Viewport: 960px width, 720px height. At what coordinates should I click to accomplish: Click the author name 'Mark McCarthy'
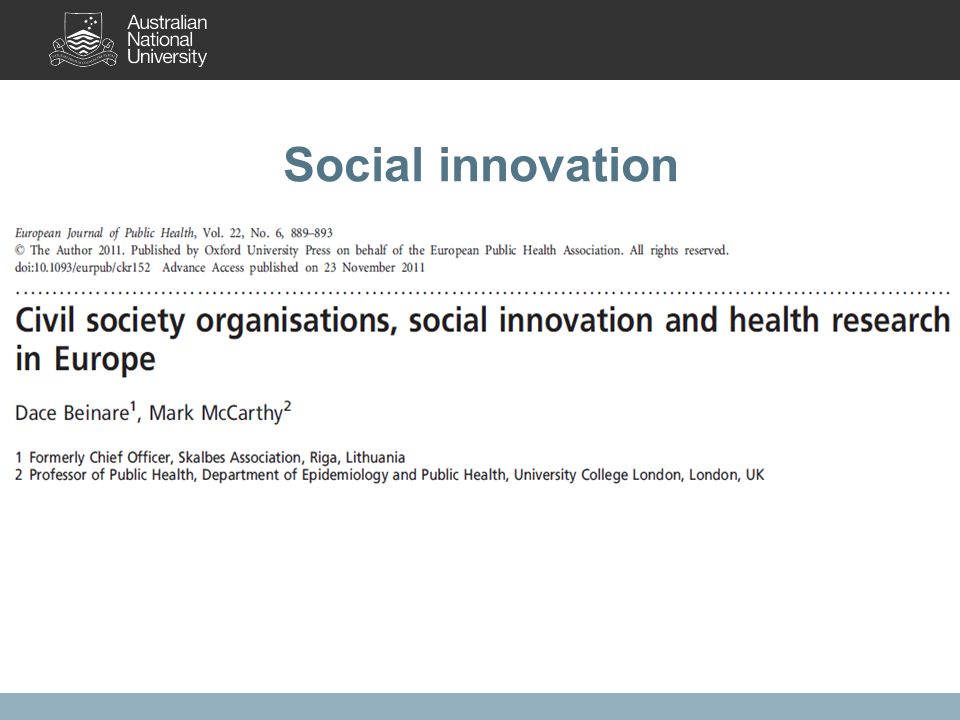[216, 413]
